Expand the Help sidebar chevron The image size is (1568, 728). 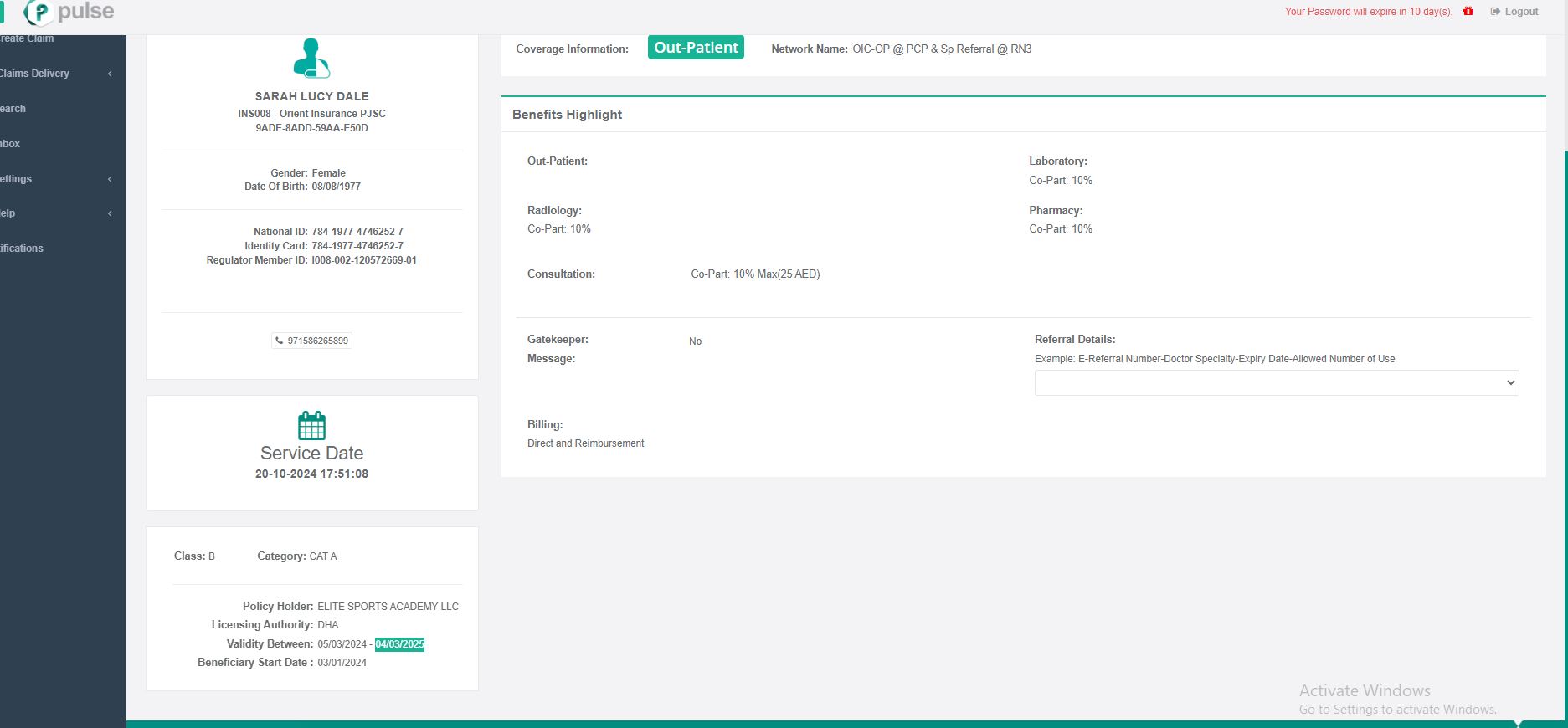click(x=110, y=213)
